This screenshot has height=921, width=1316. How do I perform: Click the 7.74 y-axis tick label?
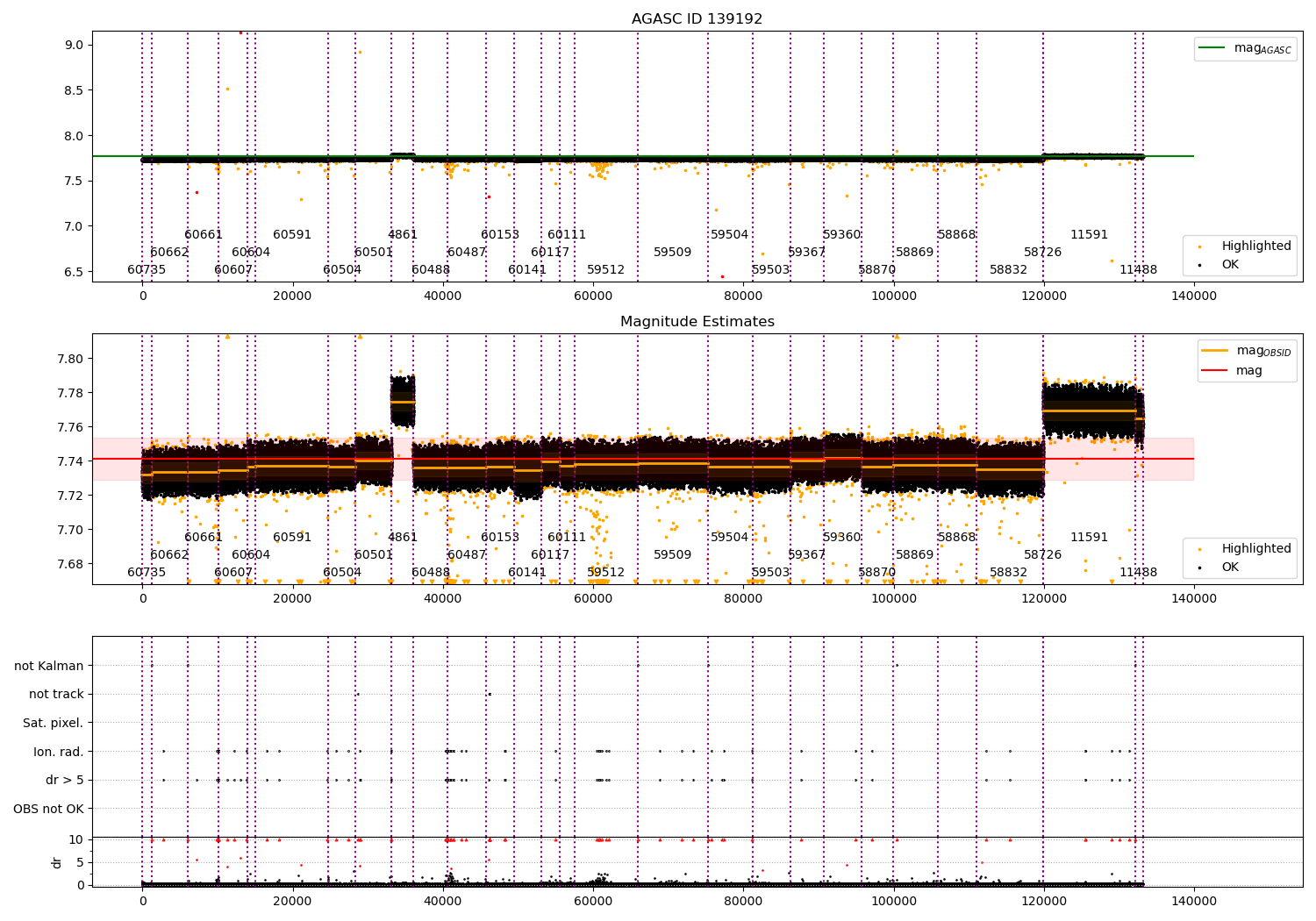(x=70, y=461)
